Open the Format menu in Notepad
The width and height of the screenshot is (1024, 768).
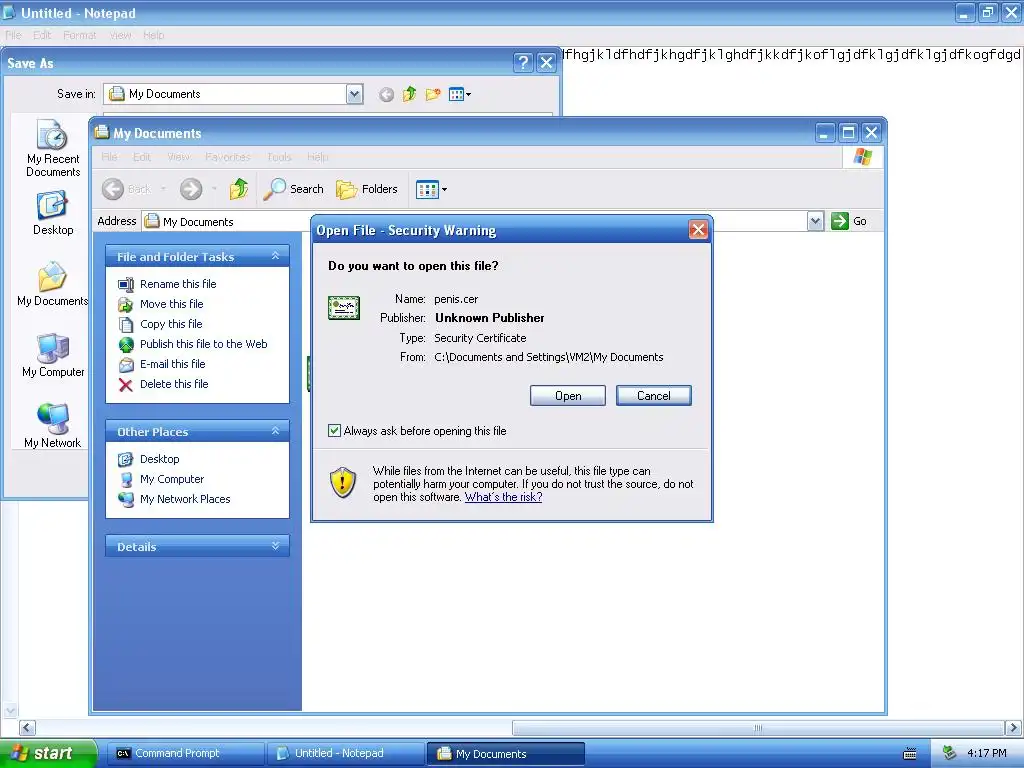80,35
